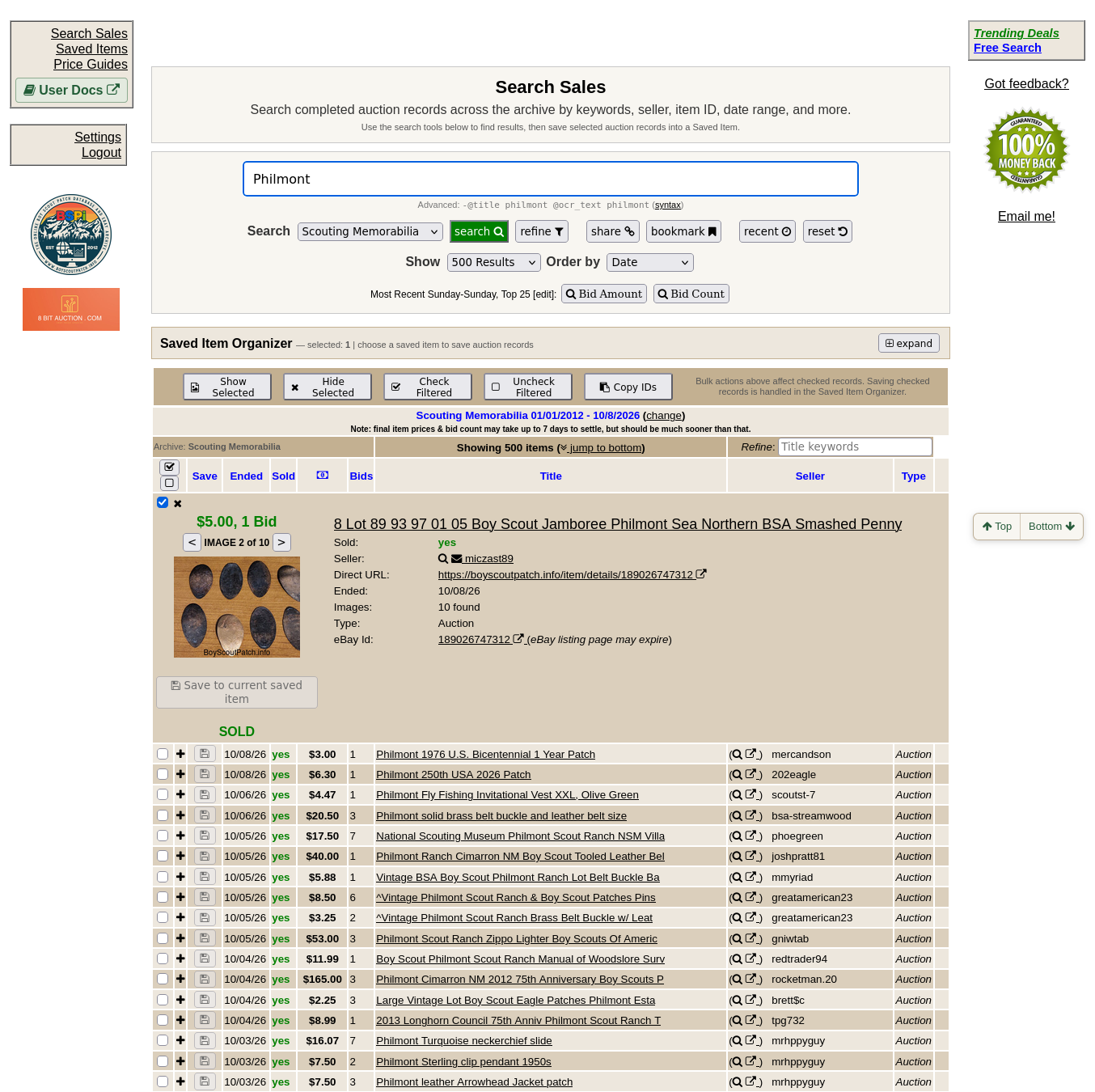Click the 100% Money Back badge

point(1026,150)
